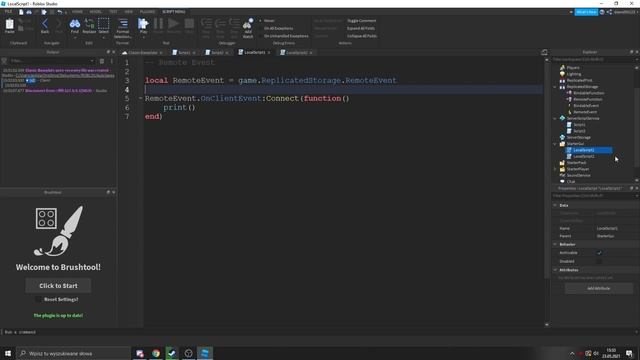Viewport: 640px width, 360px height.
Task: Collapse the Data properties section
Action: 555,205
